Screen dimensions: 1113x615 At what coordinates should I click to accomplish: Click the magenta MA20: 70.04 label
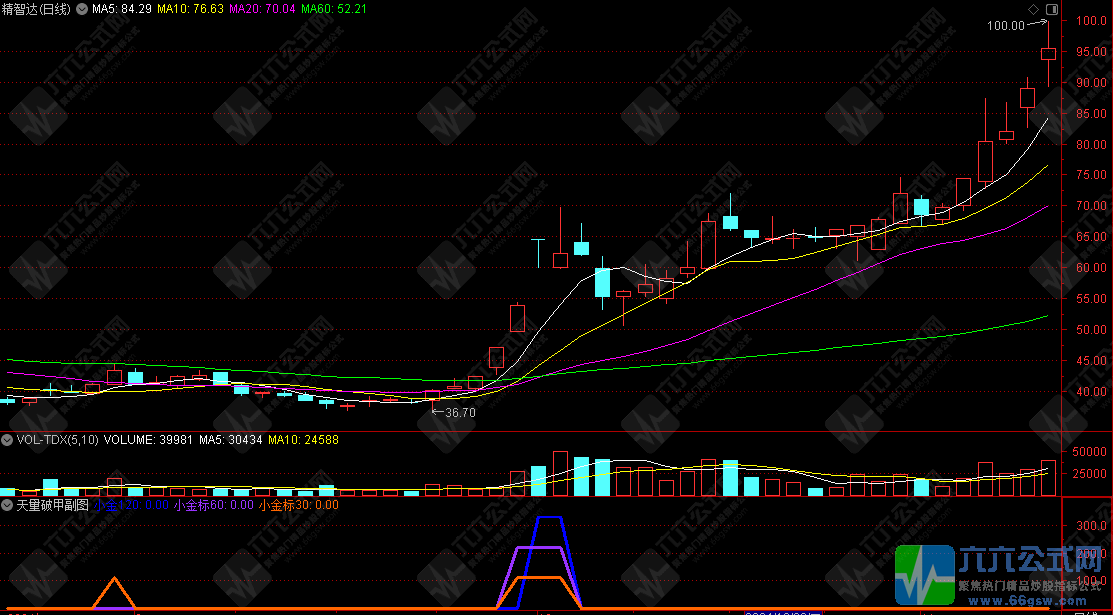tap(262, 10)
